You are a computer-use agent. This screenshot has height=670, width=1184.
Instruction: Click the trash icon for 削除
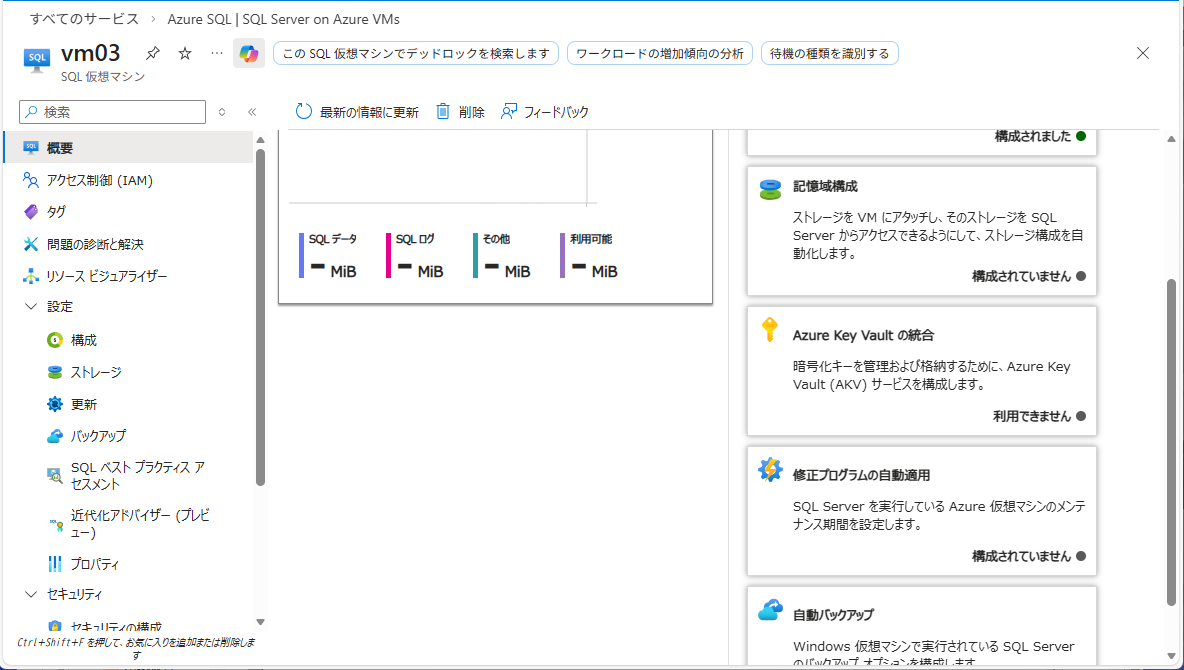tap(443, 112)
